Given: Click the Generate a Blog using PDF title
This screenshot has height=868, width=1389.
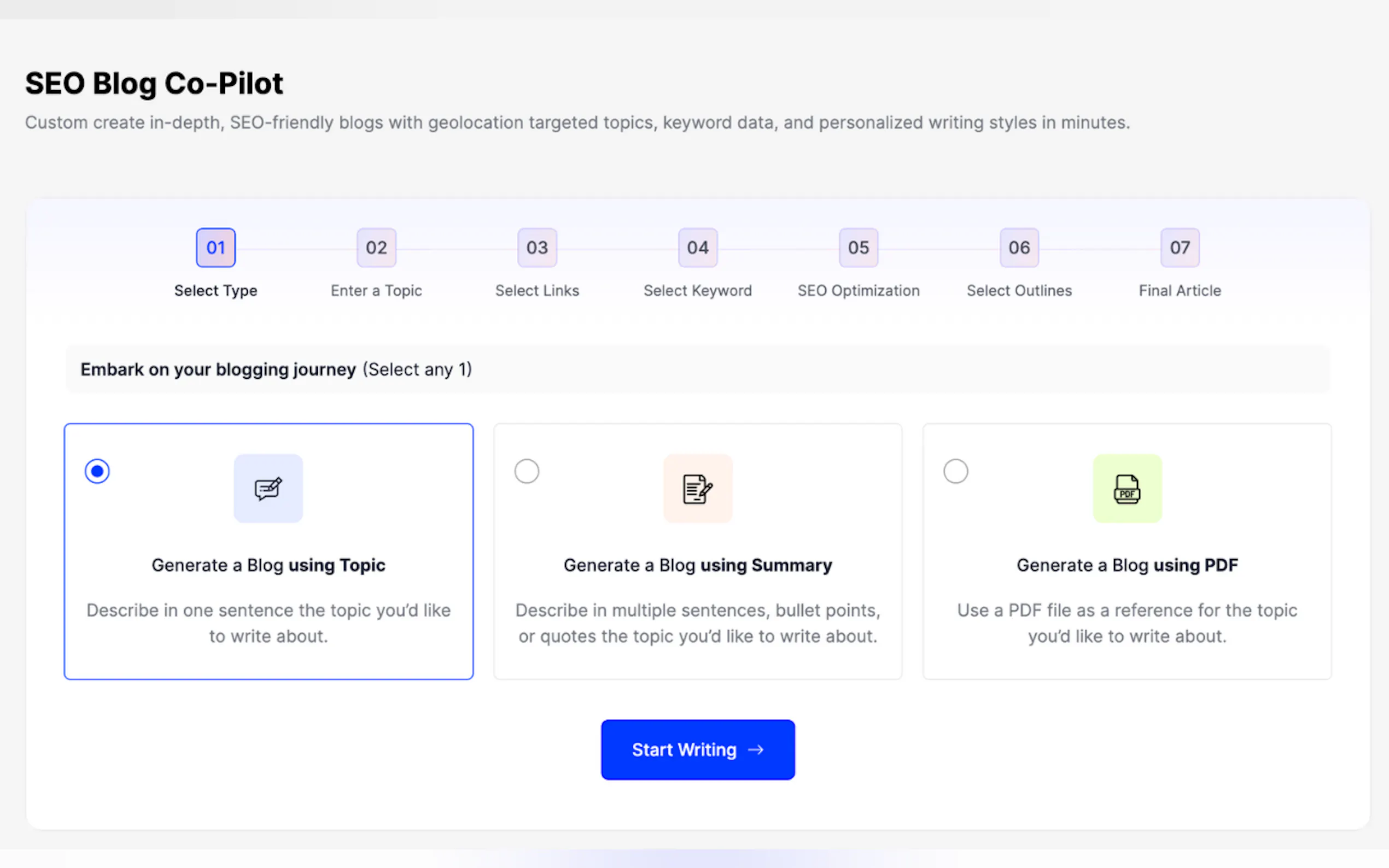Looking at the screenshot, I should pos(1127,566).
